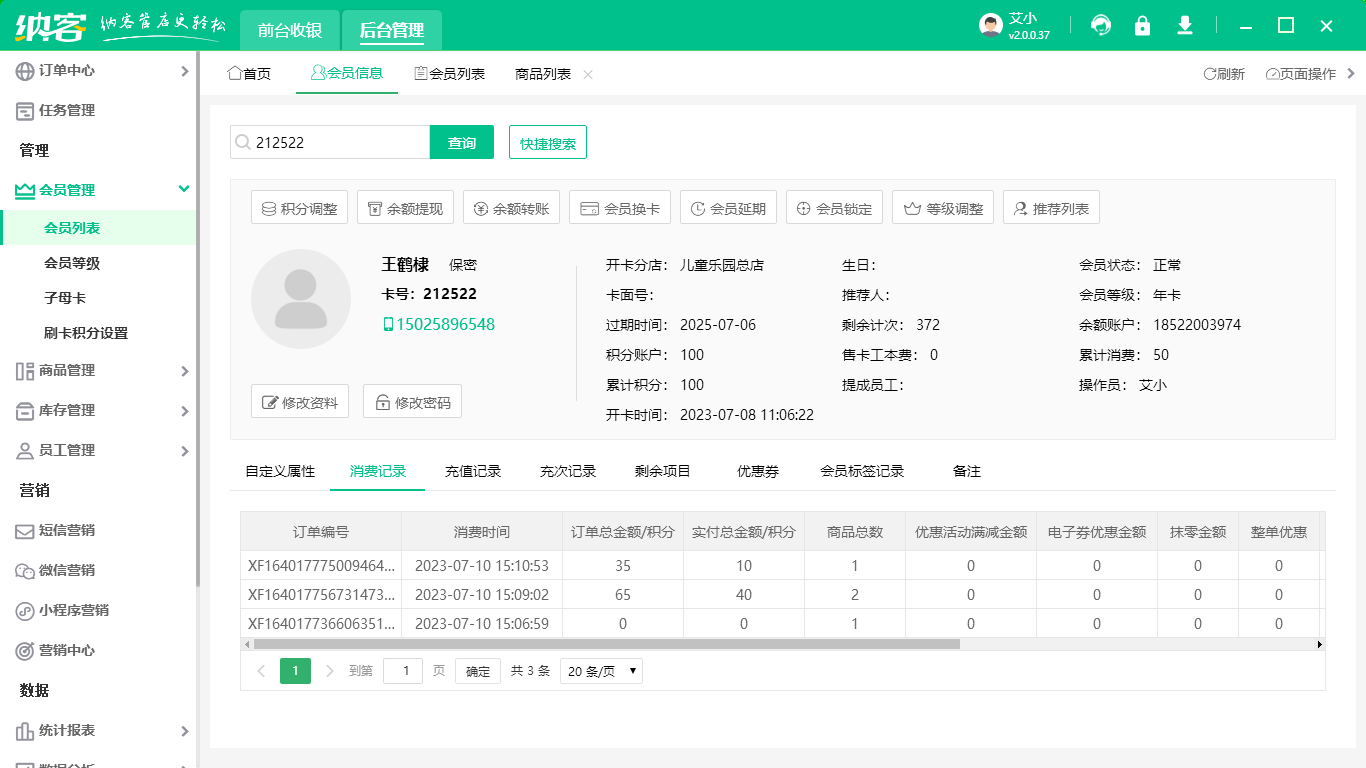Expand 统计报表 sidebar chevron
This screenshot has width=1366, height=768.
(x=184, y=731)
